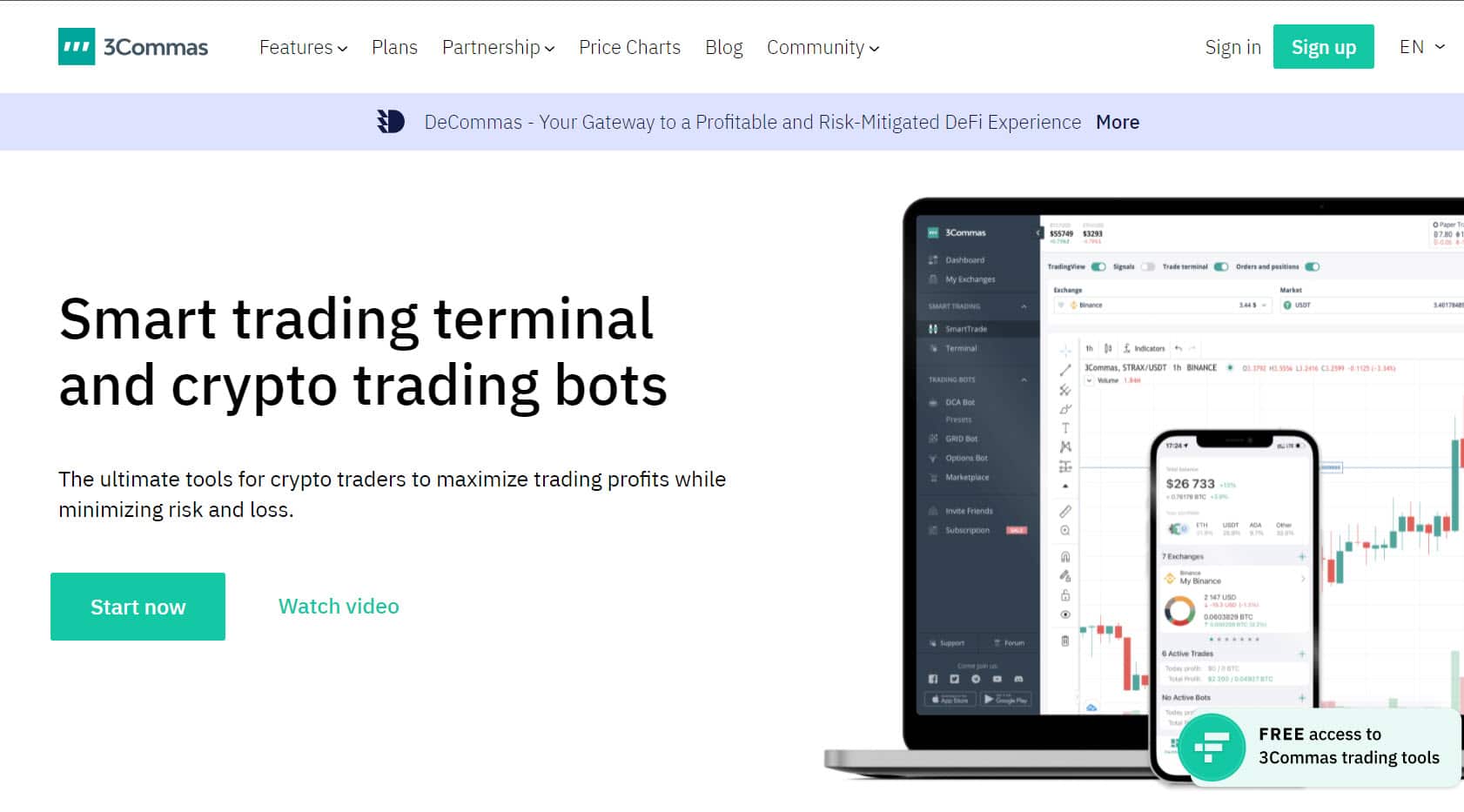Click the round FTX icon in the popup
The height and width of the screenshot is (812, 1464).
tap(1211, 747)
